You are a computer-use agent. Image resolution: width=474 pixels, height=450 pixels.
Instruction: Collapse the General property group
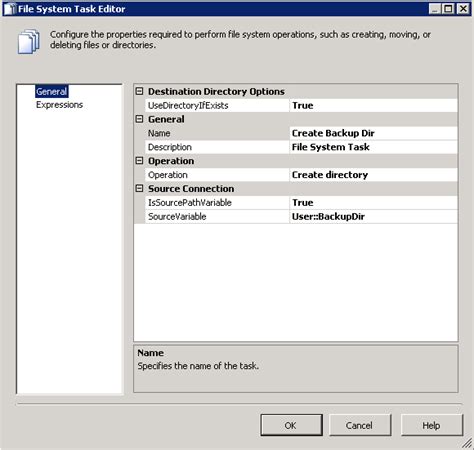[139, 119]
